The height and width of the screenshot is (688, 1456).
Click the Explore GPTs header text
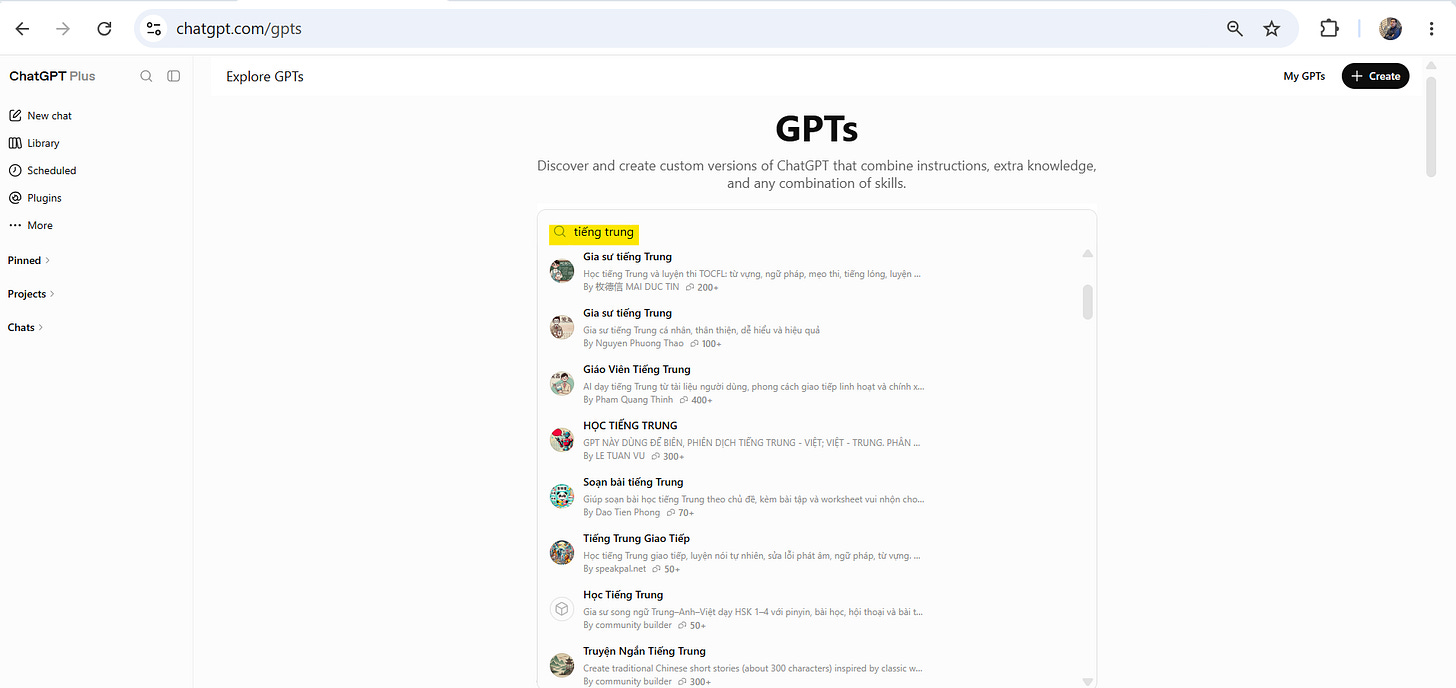(x=265, y=76)
